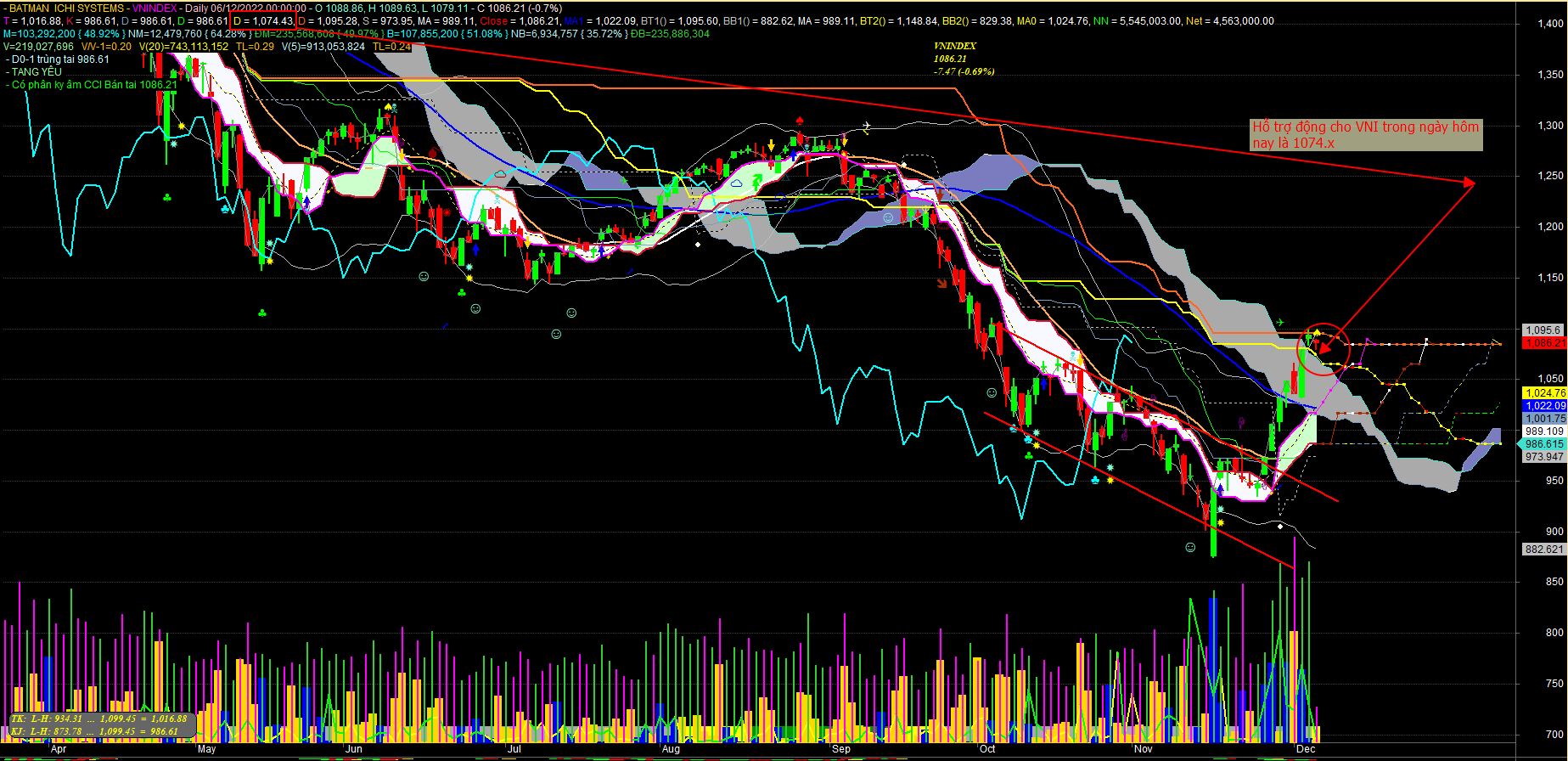Viewport: 1568px width, 761px height.
Task: Click the BATMAN ICHI SYSTEMS chart title
Action: tap(66, 8)
